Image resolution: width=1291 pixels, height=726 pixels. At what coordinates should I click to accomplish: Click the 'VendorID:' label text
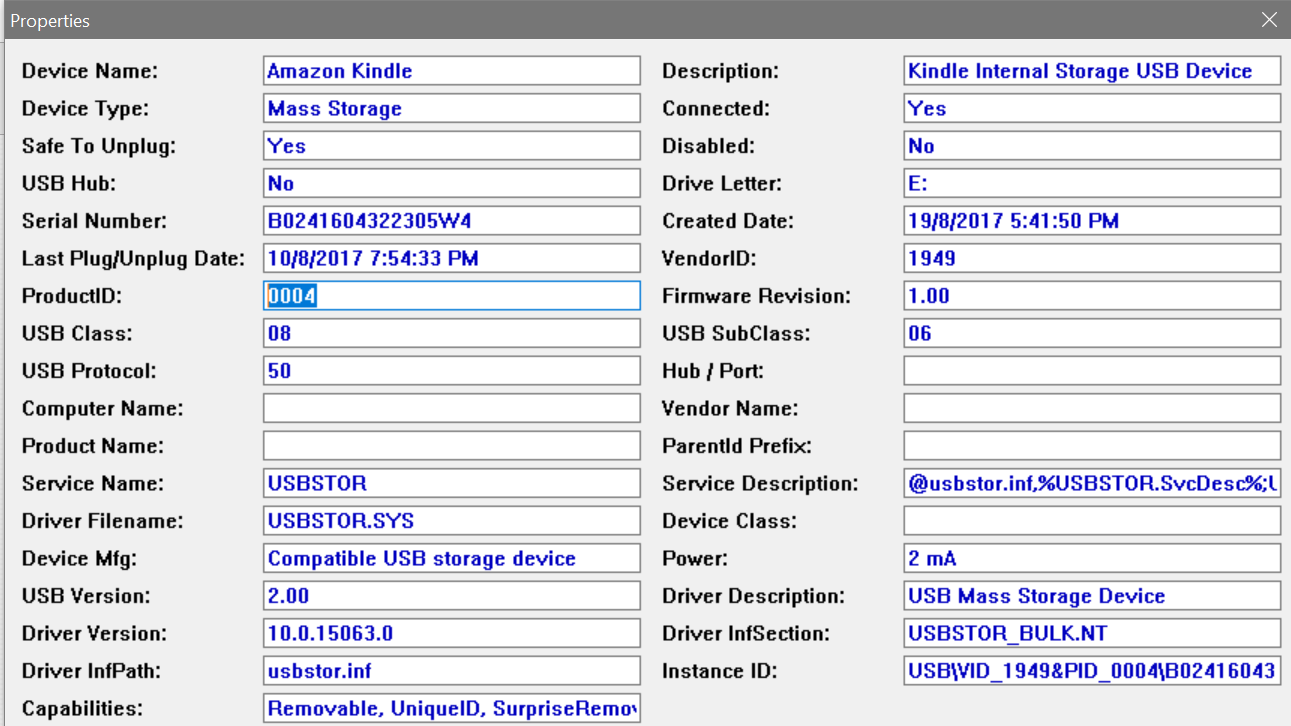[709, 259]
